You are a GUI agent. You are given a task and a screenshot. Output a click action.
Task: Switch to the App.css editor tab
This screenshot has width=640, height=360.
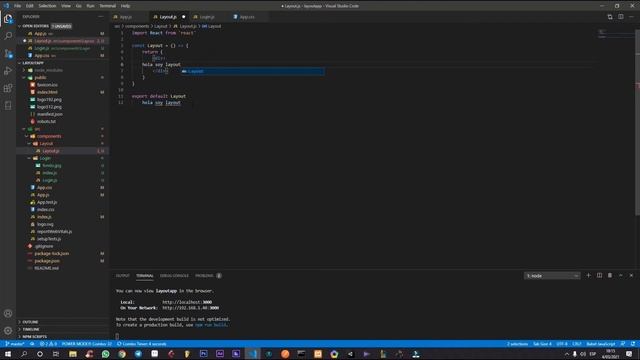[x=247, y=17]
